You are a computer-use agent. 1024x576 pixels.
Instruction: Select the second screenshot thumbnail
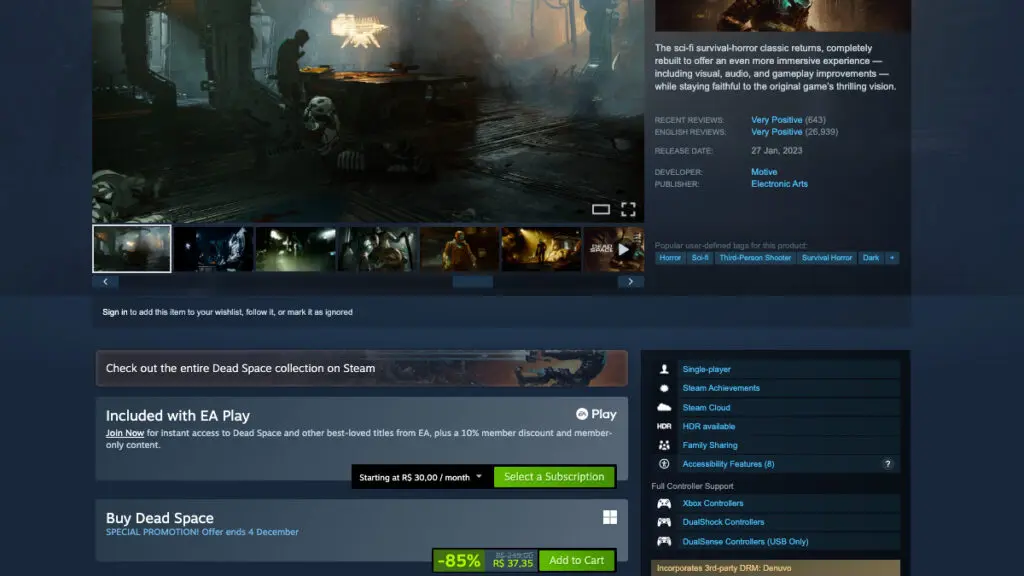tap(213, 248)
